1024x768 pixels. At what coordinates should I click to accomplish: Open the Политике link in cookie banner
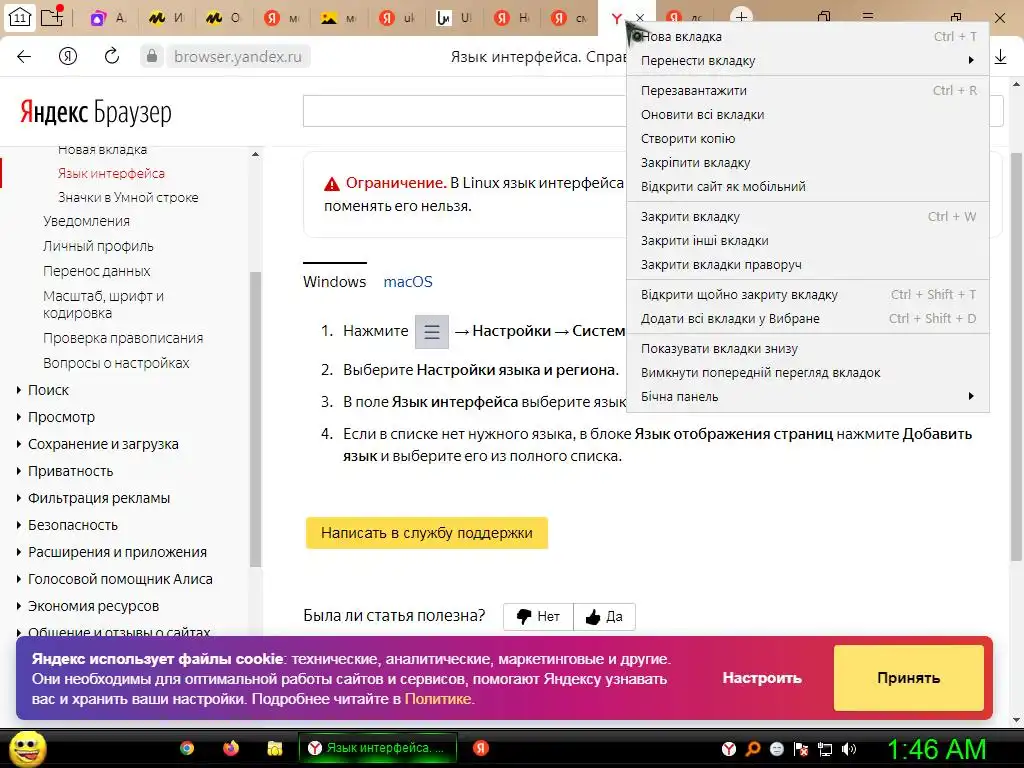click(438, 699)
